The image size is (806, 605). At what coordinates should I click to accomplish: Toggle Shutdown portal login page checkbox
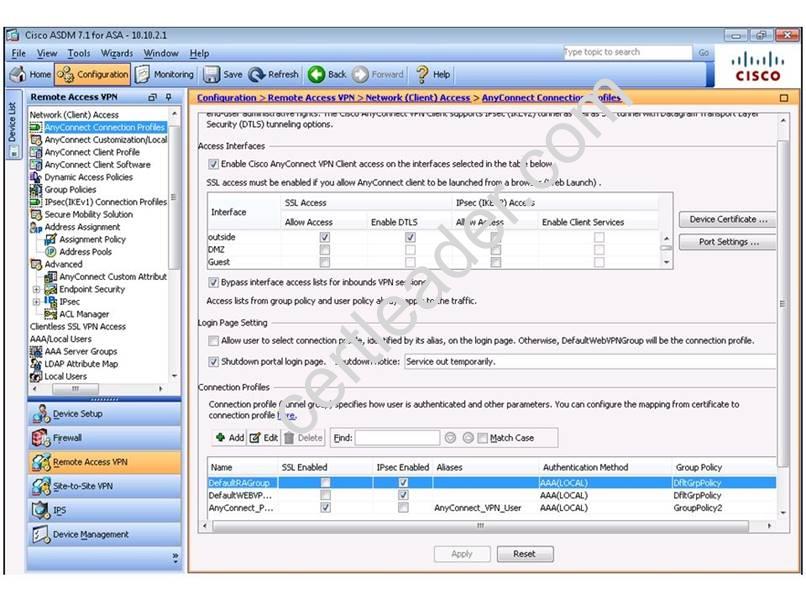click(x=213, y=362)
